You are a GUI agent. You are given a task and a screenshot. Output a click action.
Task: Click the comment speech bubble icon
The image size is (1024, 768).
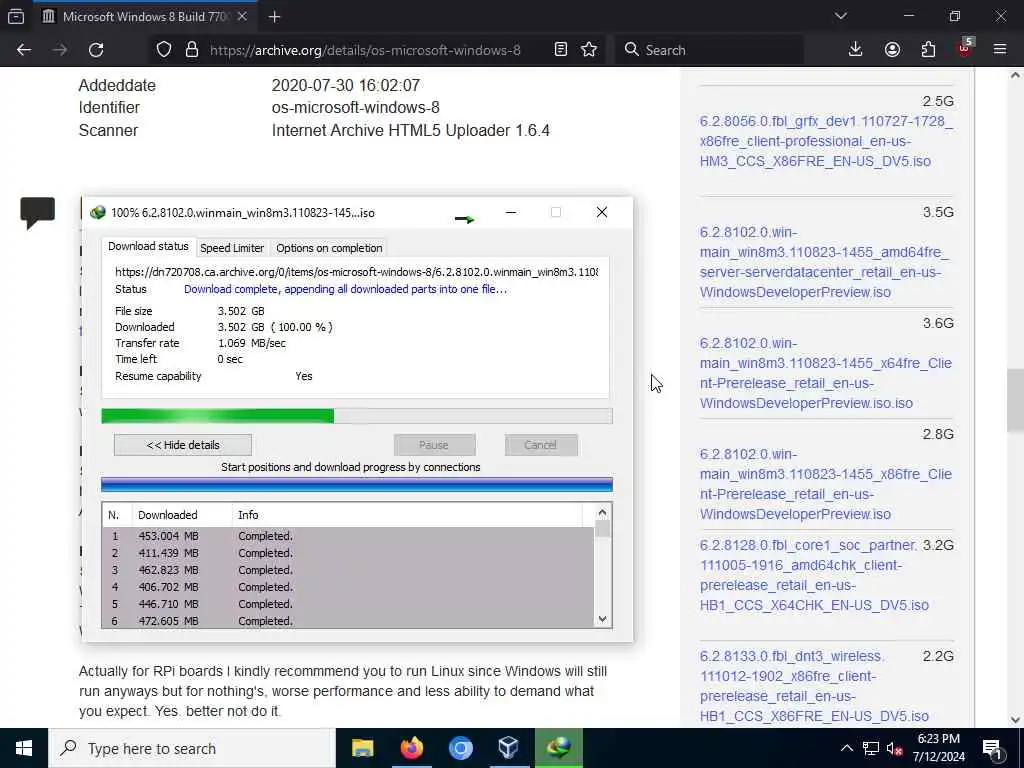click(37, 213)
